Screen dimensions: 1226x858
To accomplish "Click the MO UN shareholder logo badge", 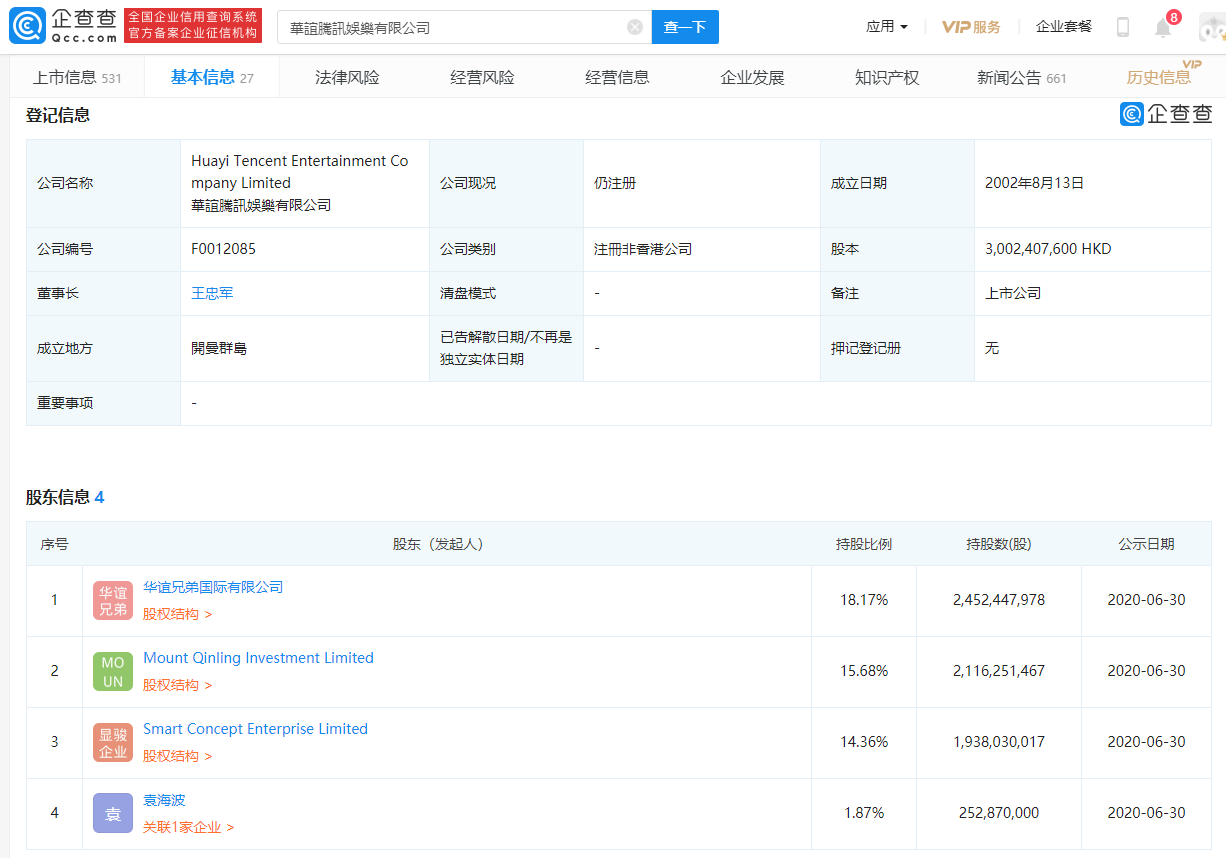I will coord(113,671).
